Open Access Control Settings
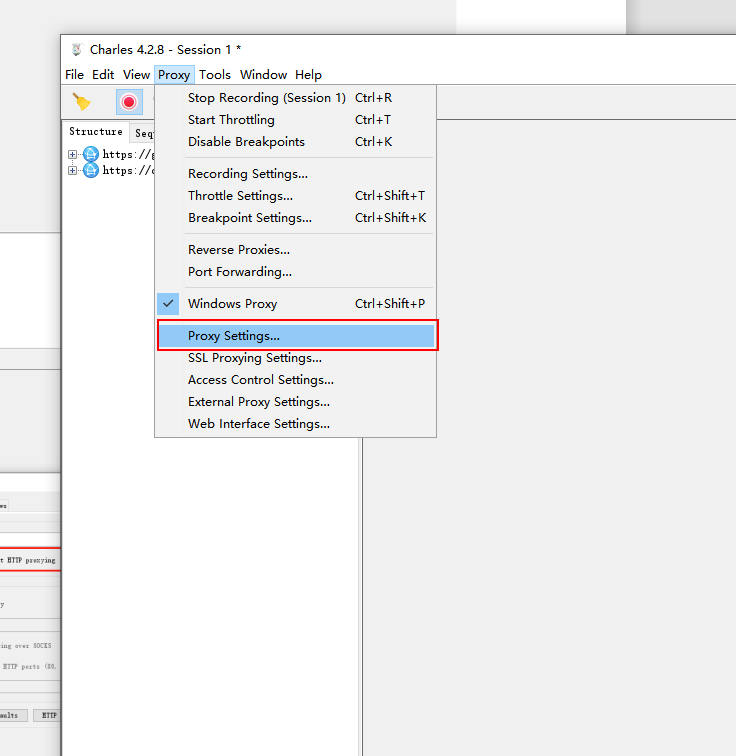736x756 pixels. click(295, 380)
